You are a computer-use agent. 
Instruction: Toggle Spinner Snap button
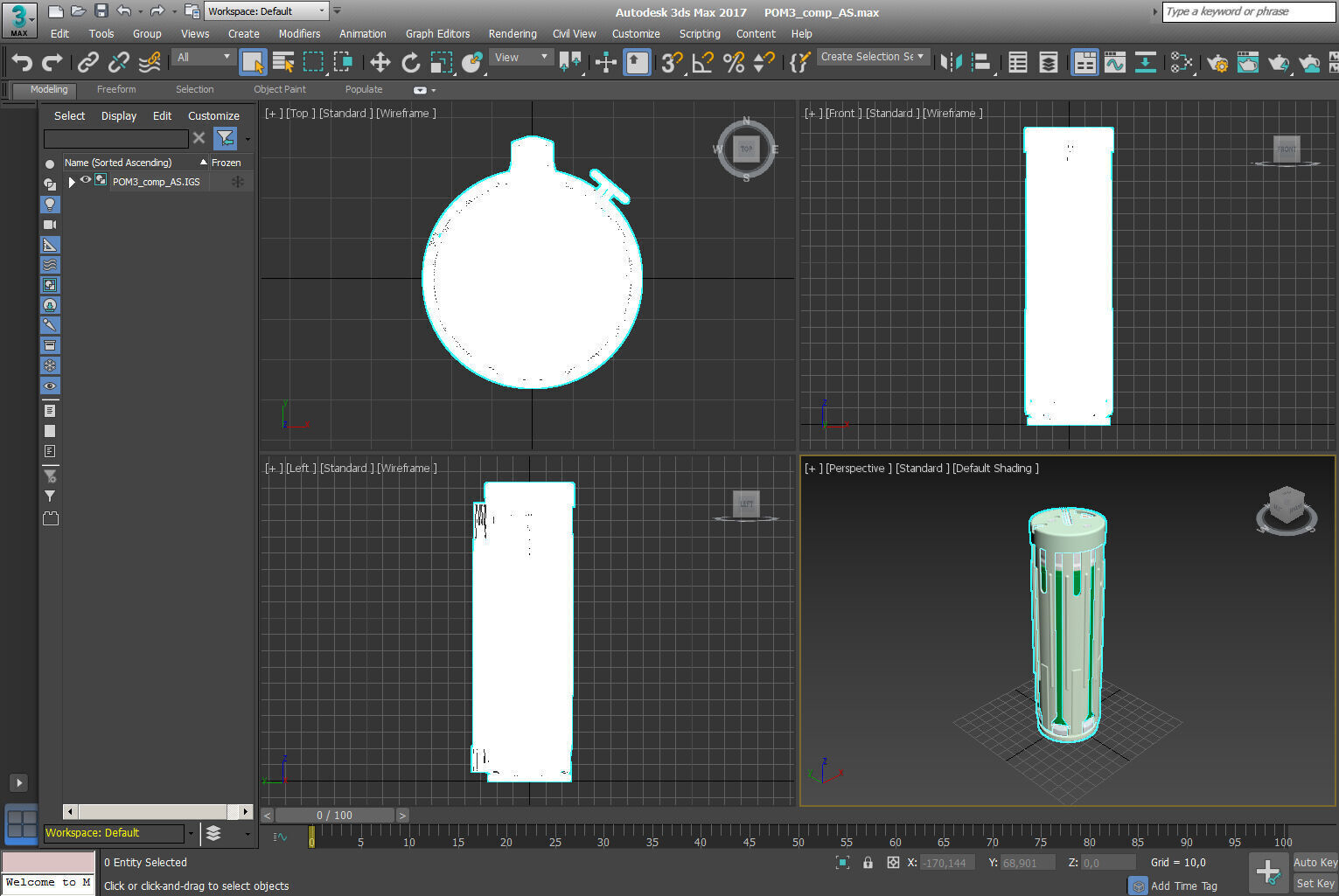764,61
